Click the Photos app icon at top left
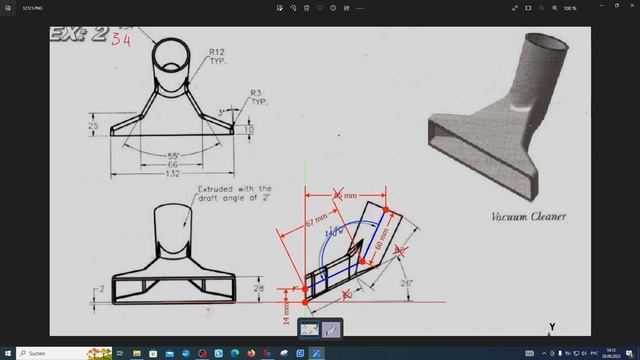The image size is (640, 360). pos(8,8)
